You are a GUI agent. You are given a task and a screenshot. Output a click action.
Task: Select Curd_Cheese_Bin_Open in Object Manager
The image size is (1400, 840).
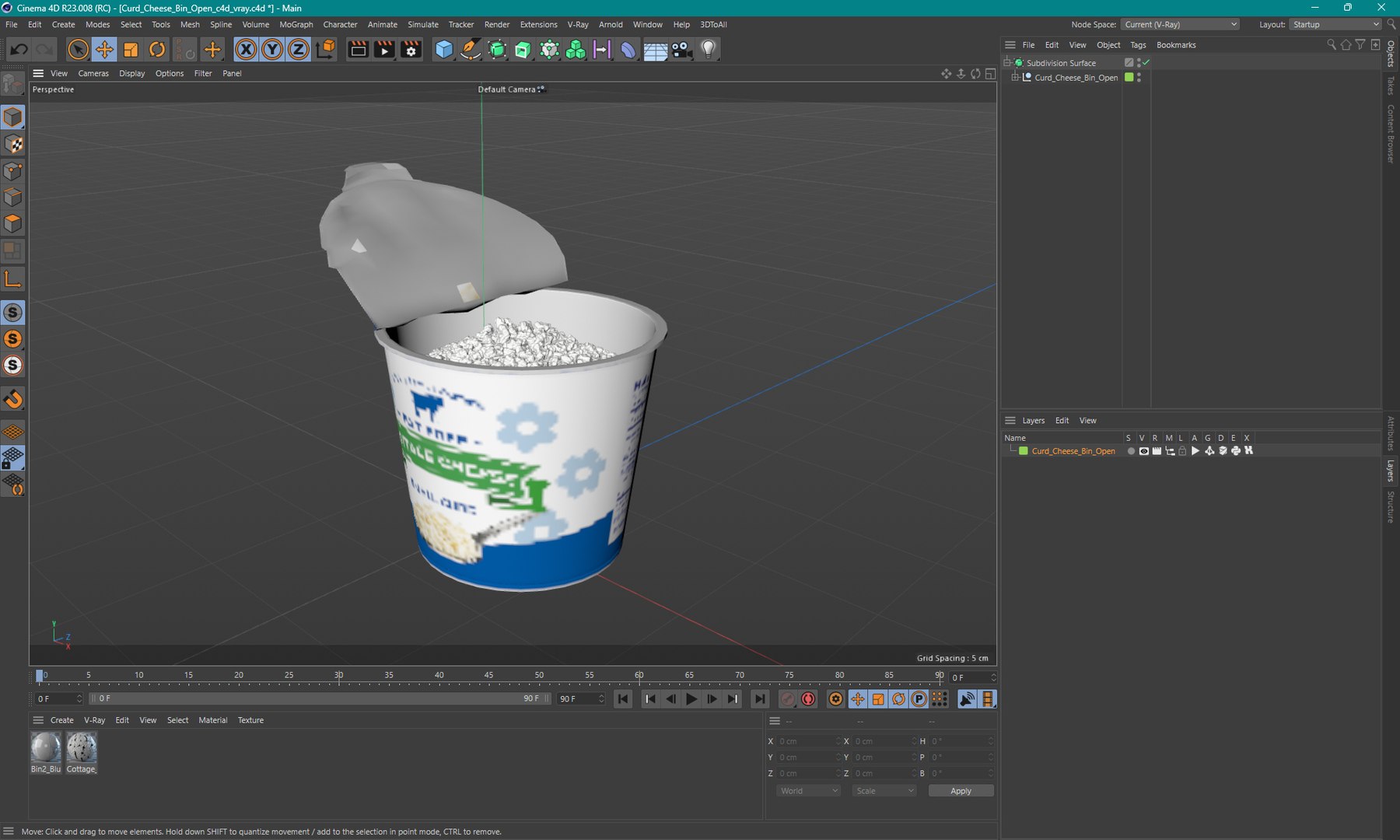[x=1076, y=78]
